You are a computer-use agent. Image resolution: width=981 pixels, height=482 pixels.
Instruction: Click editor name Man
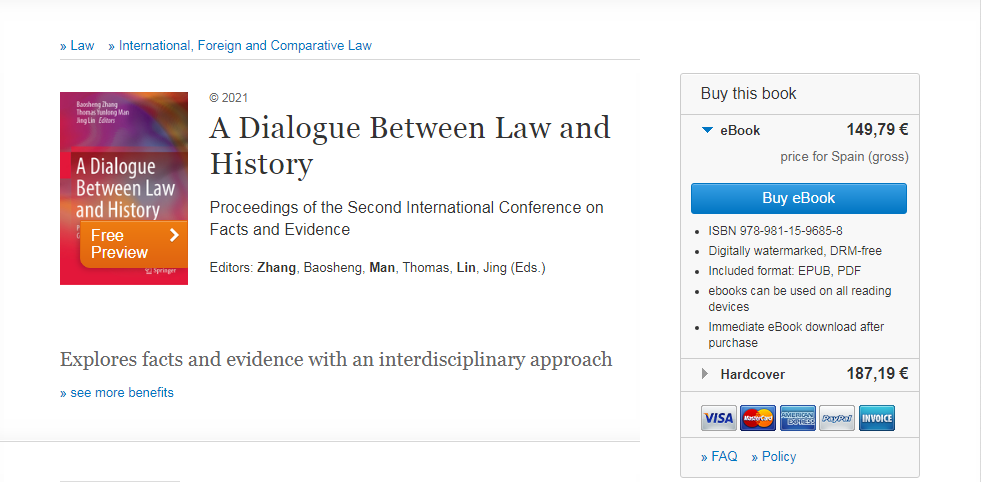click(x=382, y=268)
